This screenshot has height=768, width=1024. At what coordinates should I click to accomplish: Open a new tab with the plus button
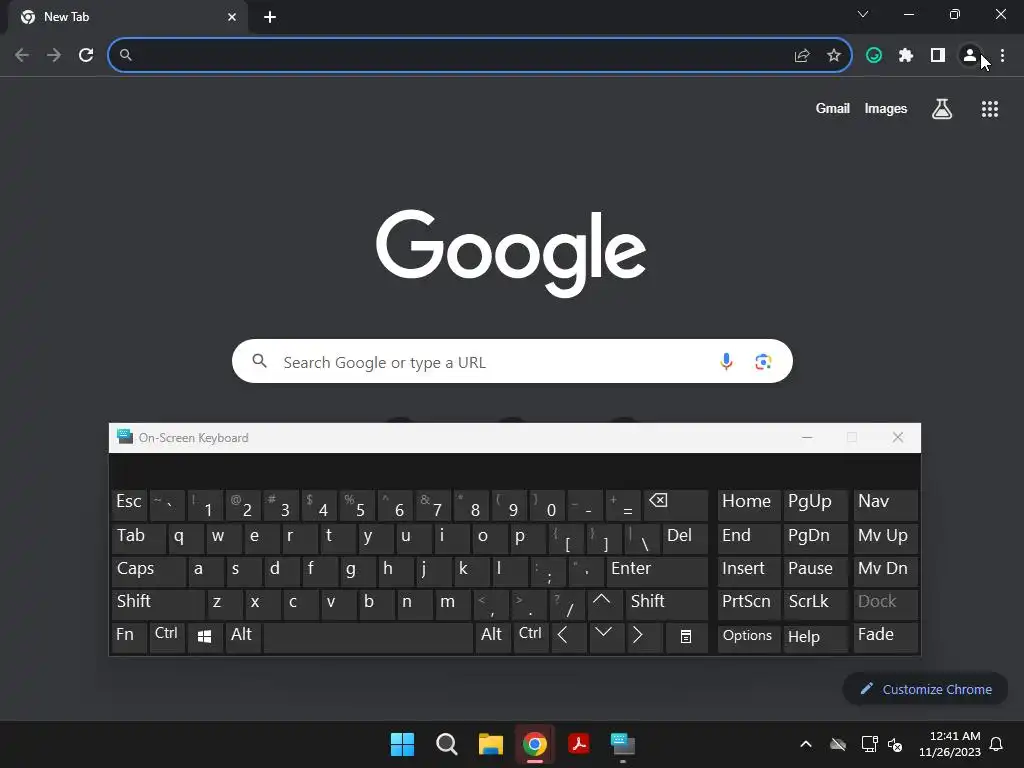pos(270,17)
